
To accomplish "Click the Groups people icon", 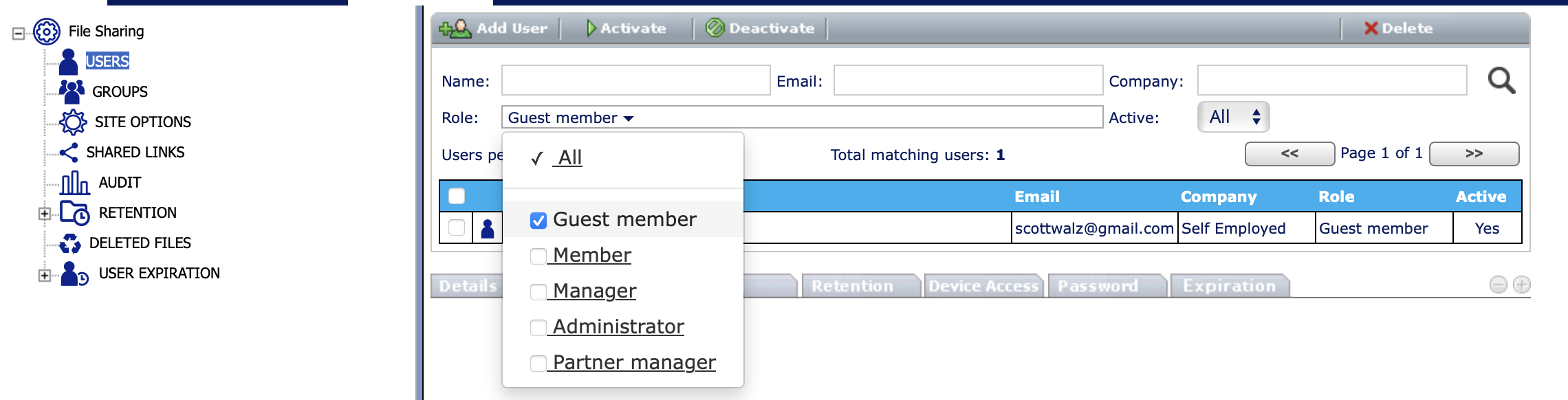I will pos(72,91).
